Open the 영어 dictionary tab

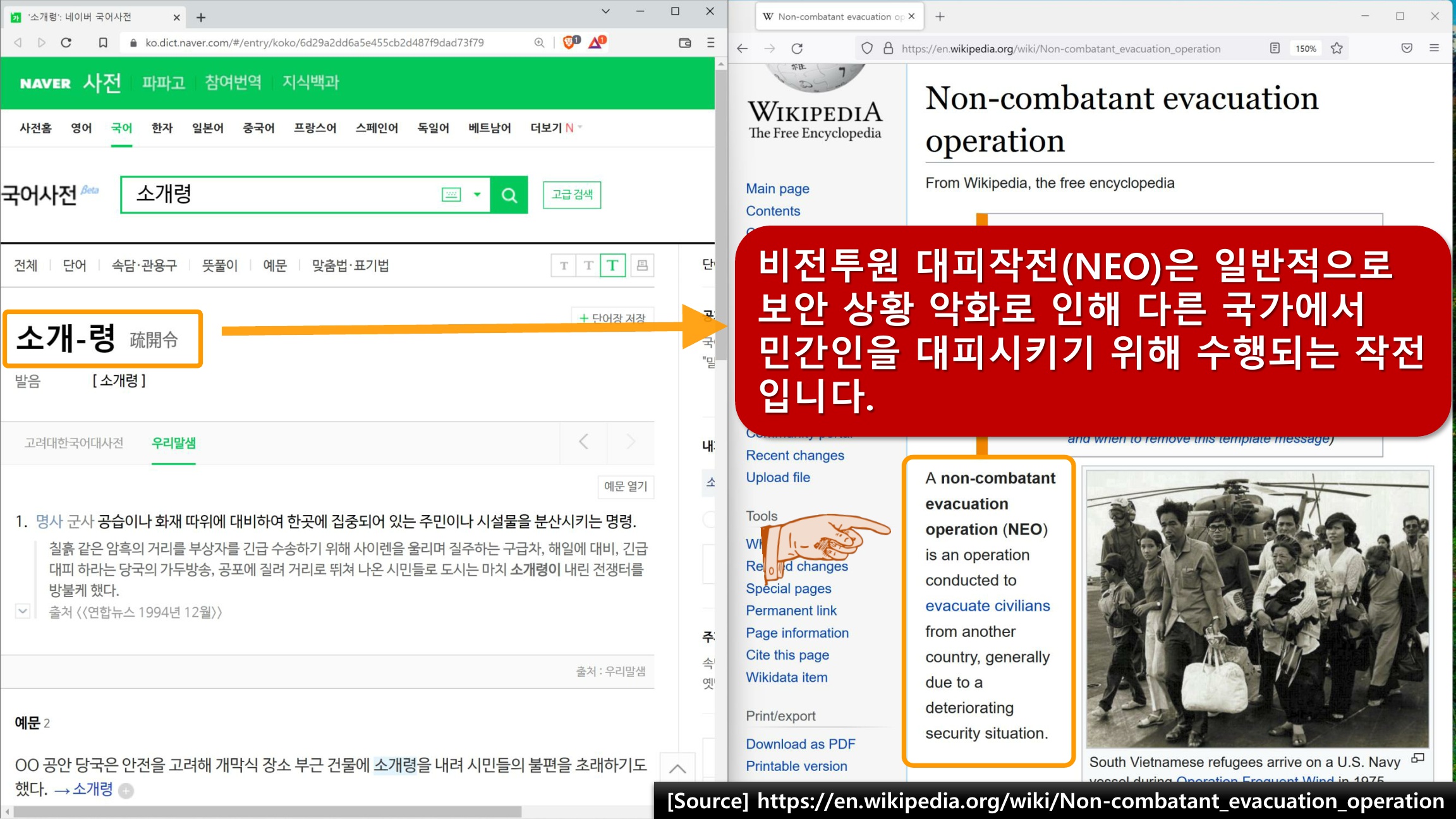click(x=82, y=128)
